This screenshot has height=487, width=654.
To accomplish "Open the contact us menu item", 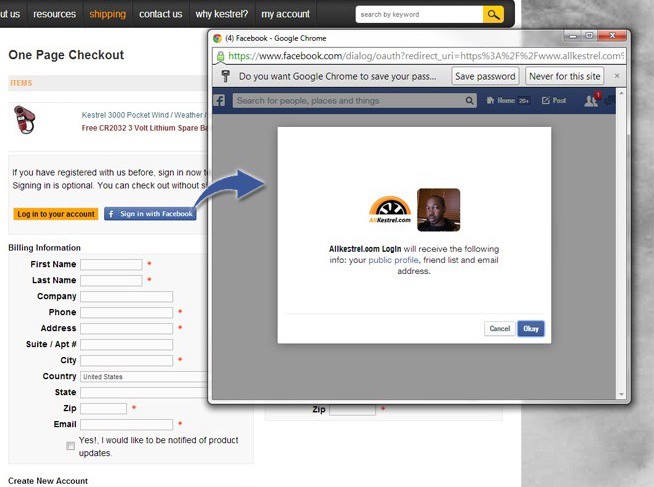I will click(x=161, y=14).
